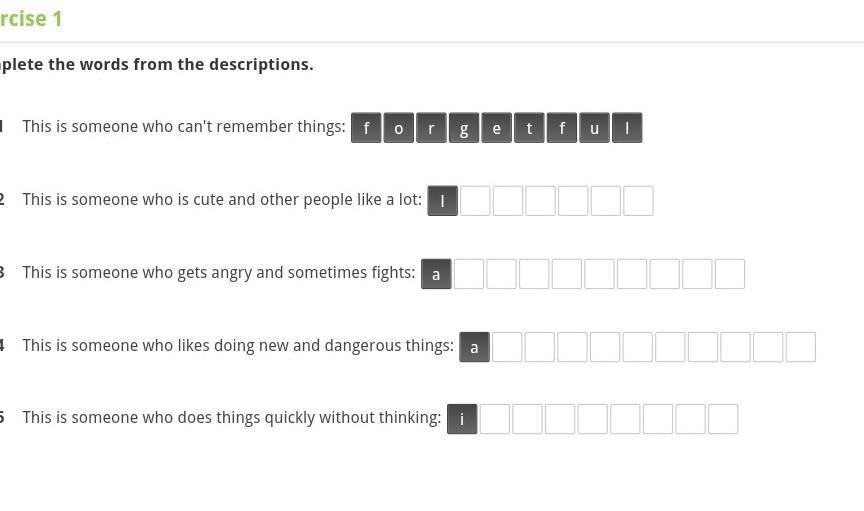The width and height of the screenshot is (864, 511).
Task: Click the Exercise 1 heading
Action: tap(31, 19)
